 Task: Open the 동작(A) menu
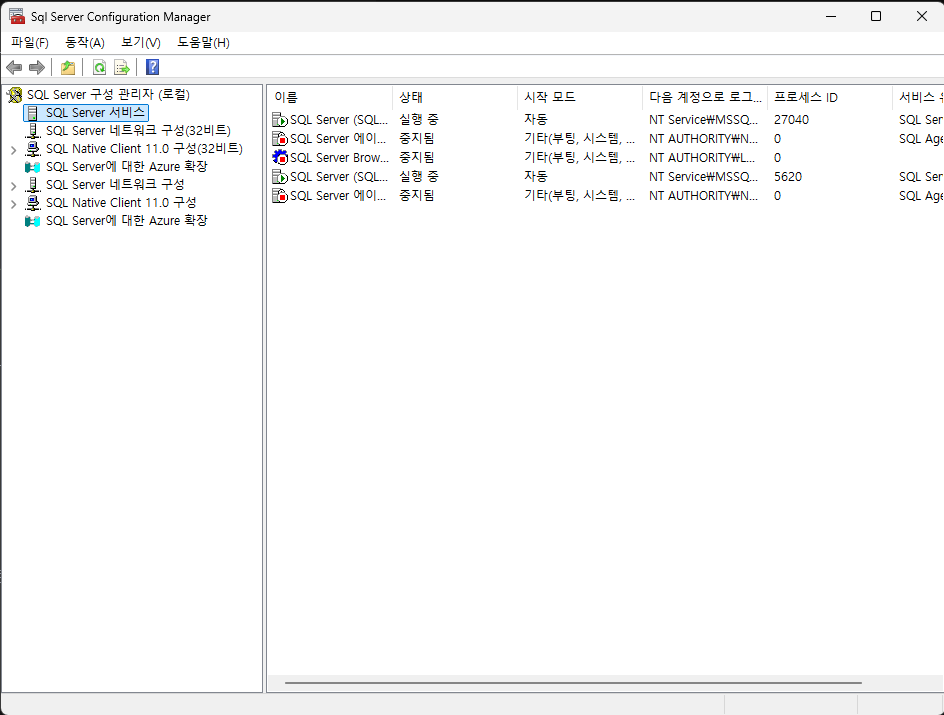[x=85, y=43]
